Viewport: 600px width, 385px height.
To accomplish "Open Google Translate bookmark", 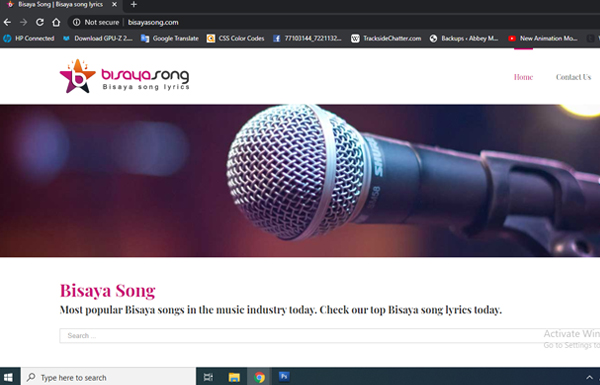I will tap(170, 38).
